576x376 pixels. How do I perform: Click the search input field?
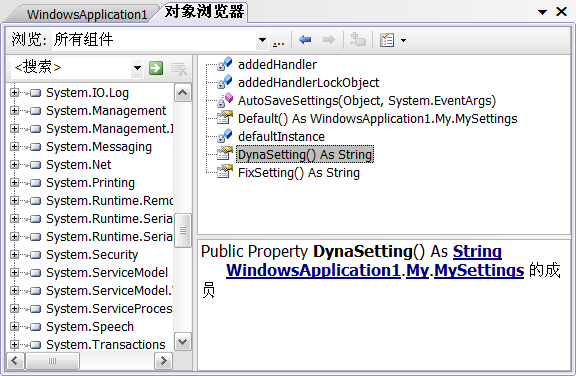point(72,68)
